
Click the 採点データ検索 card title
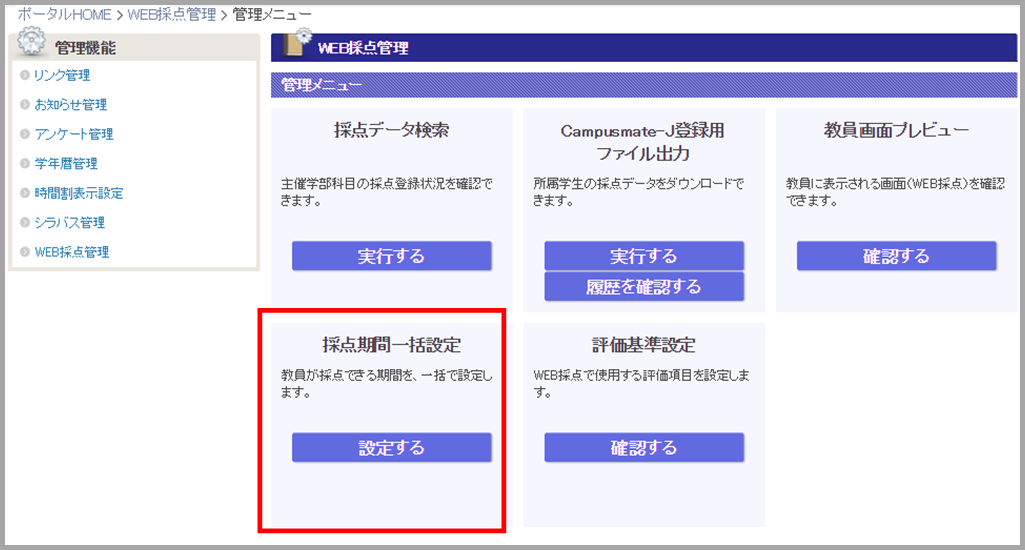(392, 130)
